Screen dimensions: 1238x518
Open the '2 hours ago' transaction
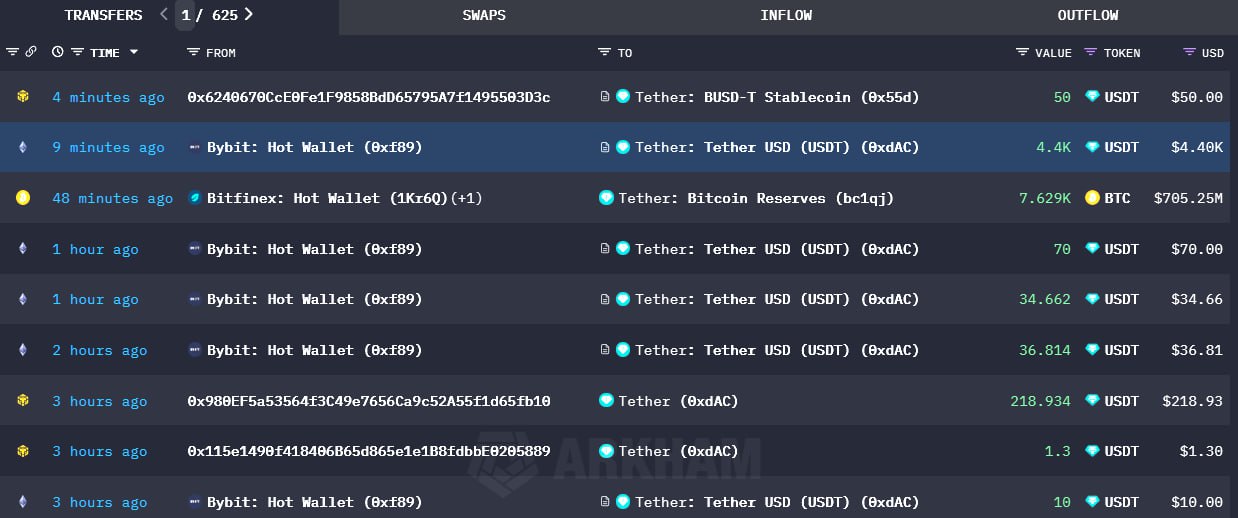point(100,350)
